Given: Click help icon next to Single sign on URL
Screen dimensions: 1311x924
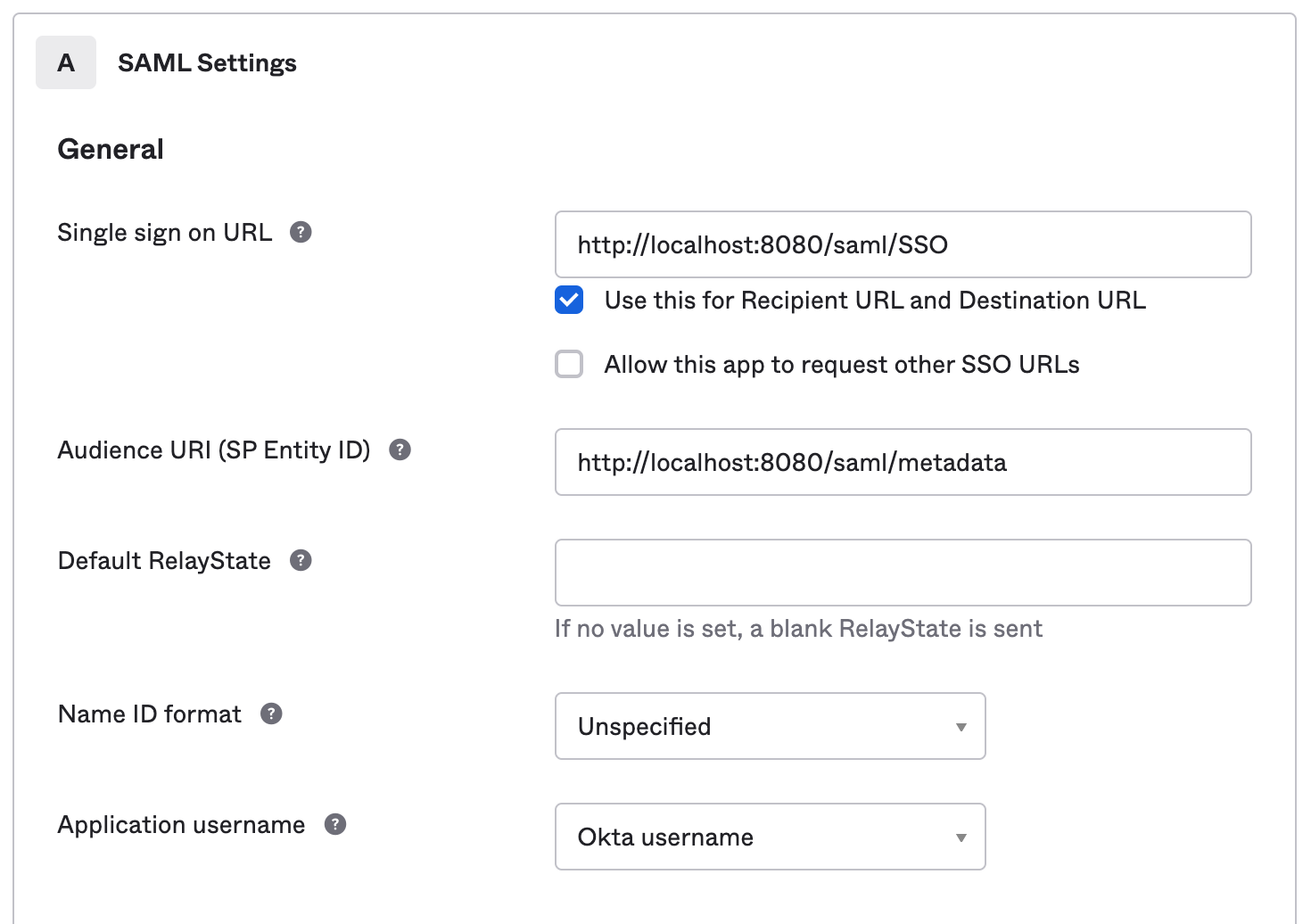Looking at the screenshot, I should 301,232.
